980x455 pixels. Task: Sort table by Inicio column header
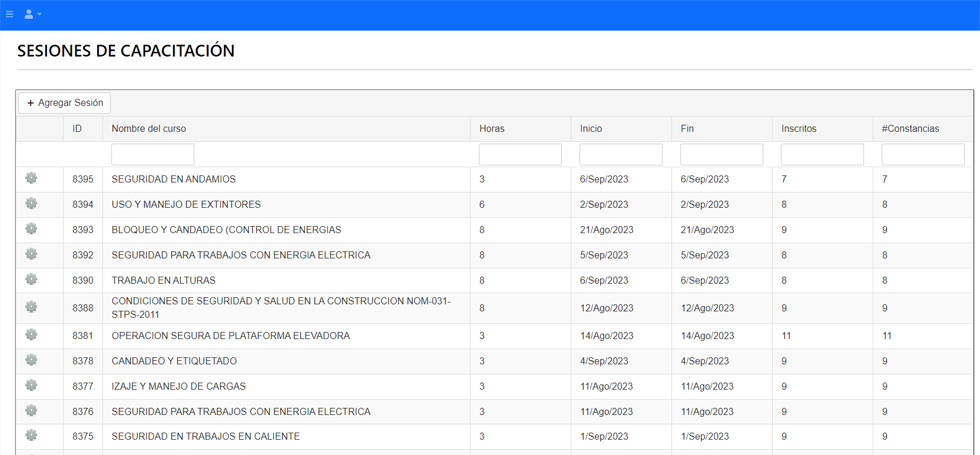pos(591,129)
